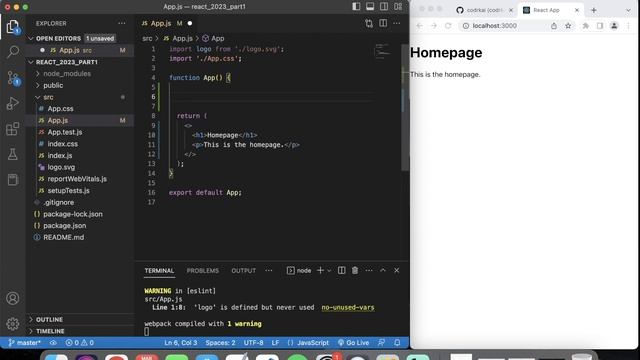This screenshot has width=640, height=360.
Task: Kill terminal with the trash icon
Action: [355, 270]
